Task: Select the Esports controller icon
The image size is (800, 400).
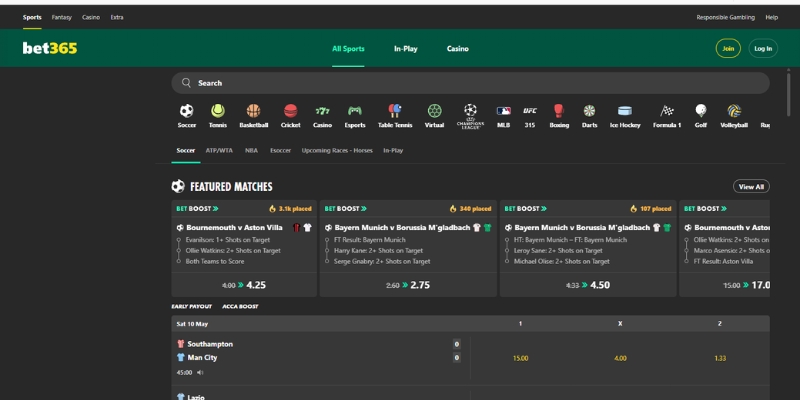Action: point(355,111)
